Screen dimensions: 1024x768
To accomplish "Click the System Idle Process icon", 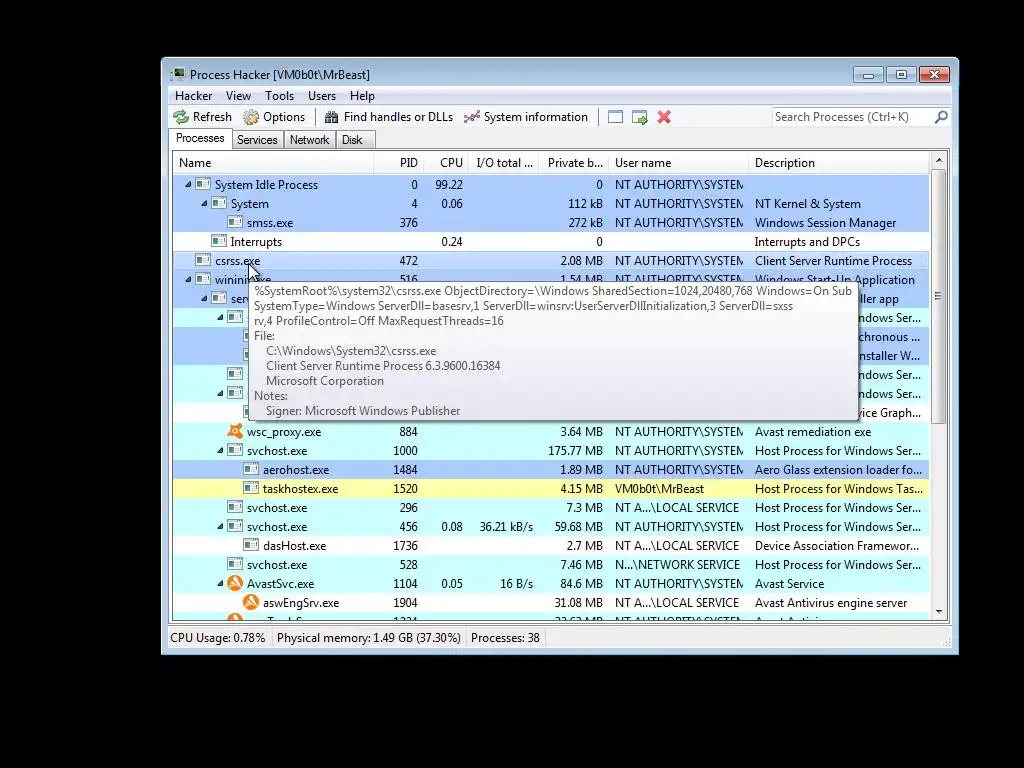I will 203,184.
